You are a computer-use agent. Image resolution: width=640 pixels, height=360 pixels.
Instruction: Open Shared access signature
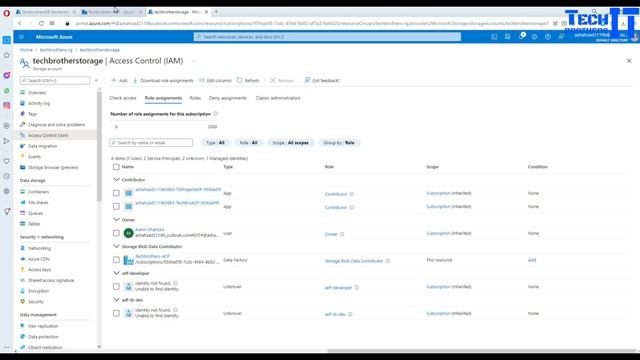click(x=51, y=280)
